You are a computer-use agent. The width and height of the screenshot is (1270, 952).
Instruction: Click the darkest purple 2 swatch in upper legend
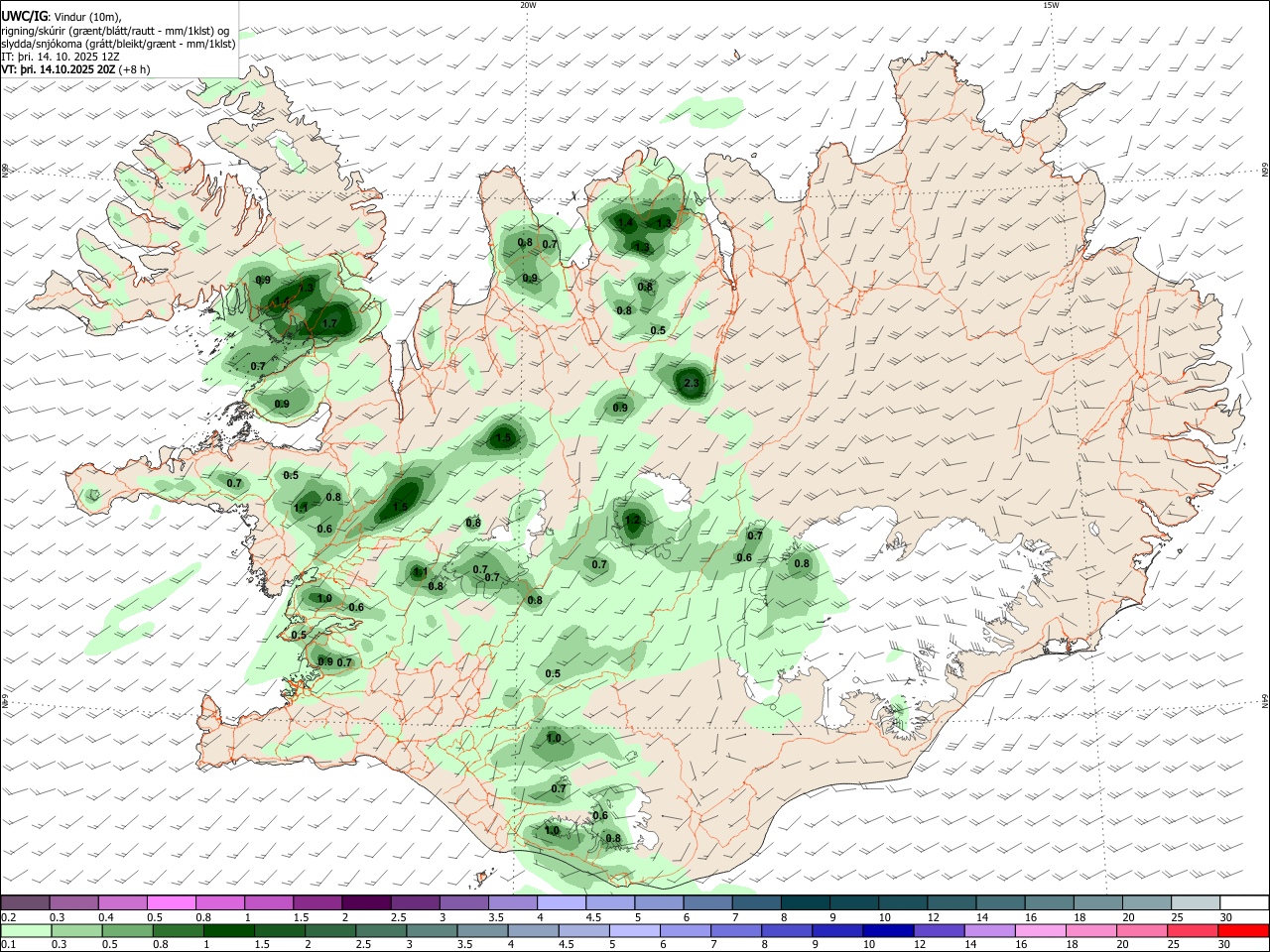[366, 902]
